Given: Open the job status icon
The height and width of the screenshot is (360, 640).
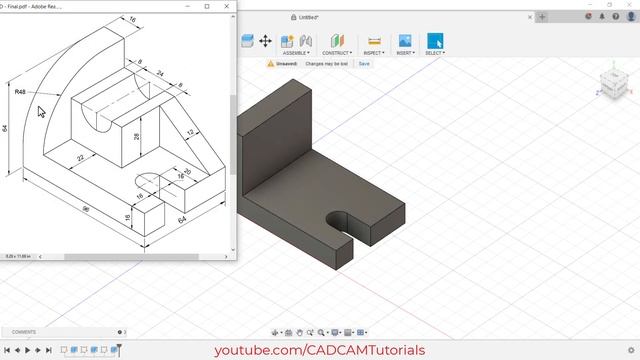Looking at the screenshot, I should (588, 16).
